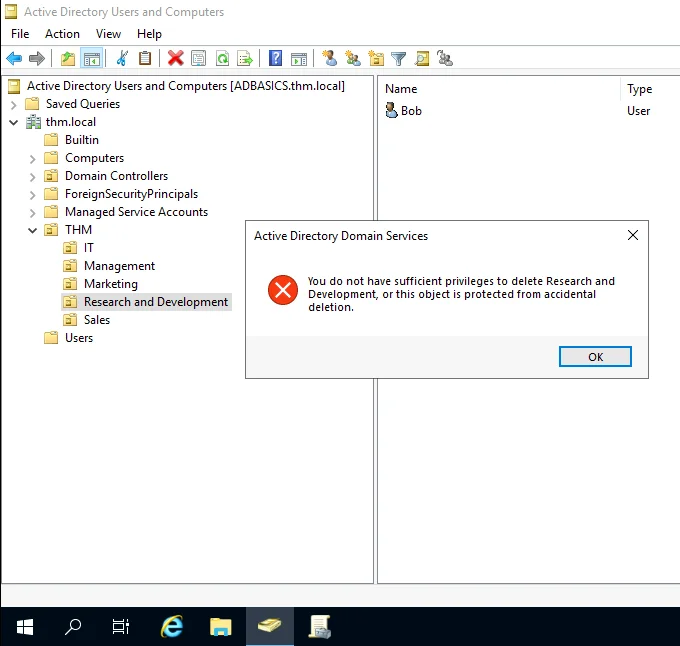Click OK in the error dialog
680x646 pixels.
click(x=595, y=356)
